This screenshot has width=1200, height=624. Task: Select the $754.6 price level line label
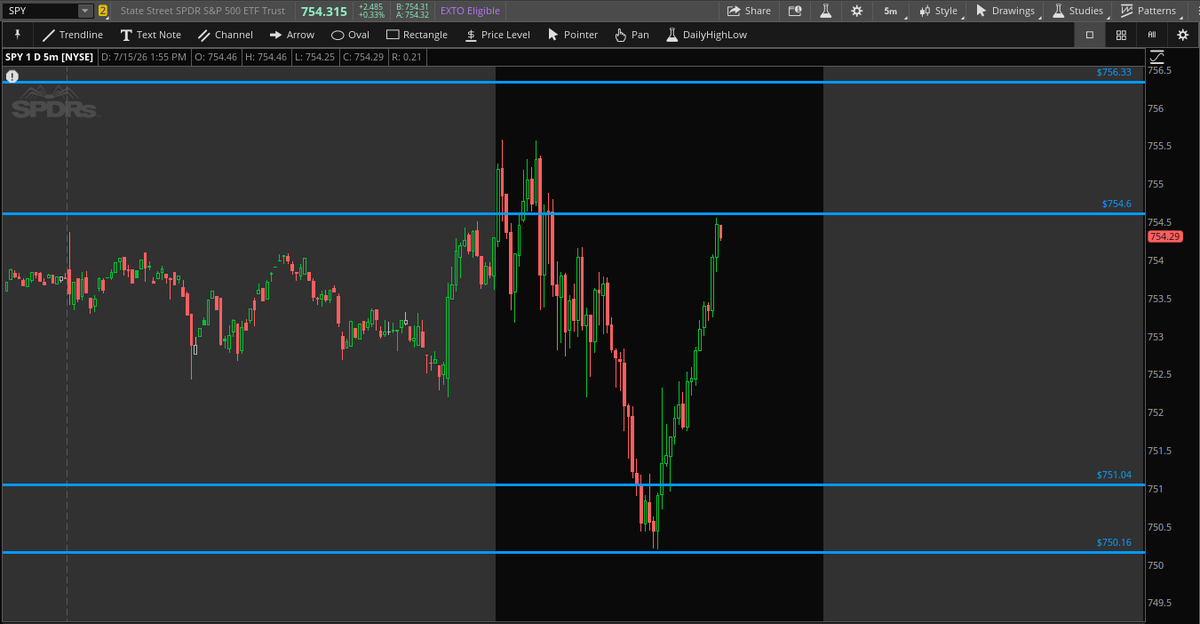pos(1117,204)
